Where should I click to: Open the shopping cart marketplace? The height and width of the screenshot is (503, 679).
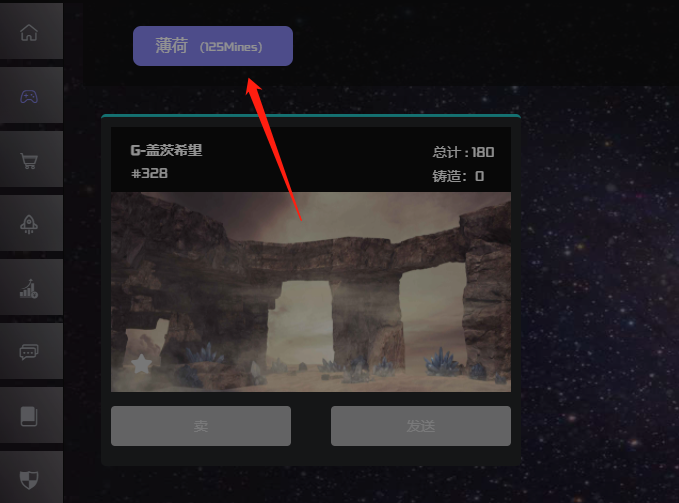[29, 161]
